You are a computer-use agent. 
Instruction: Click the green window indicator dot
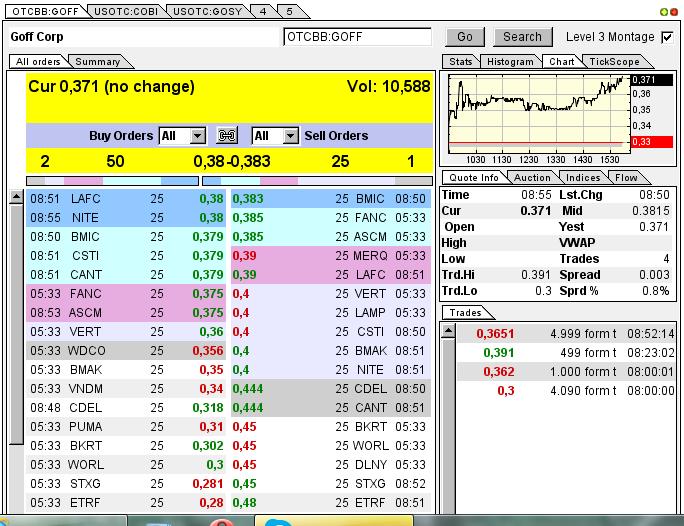pyautogui.click(x=663, y=12)
